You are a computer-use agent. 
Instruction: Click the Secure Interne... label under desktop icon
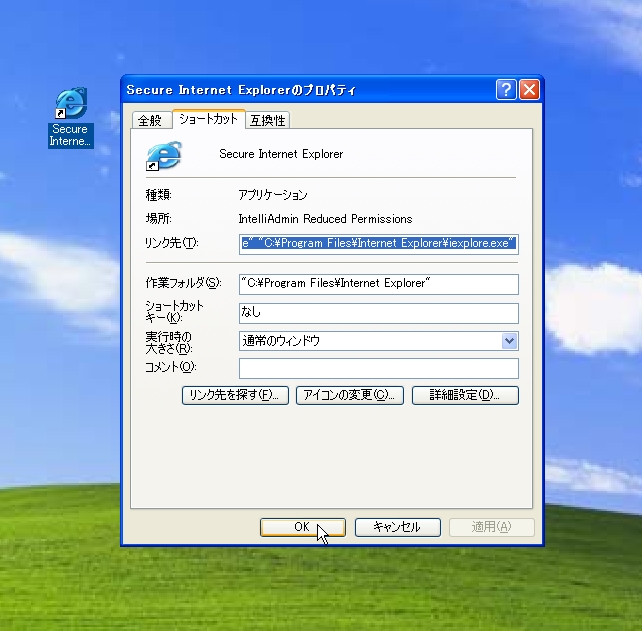click(x=70, y=135)
